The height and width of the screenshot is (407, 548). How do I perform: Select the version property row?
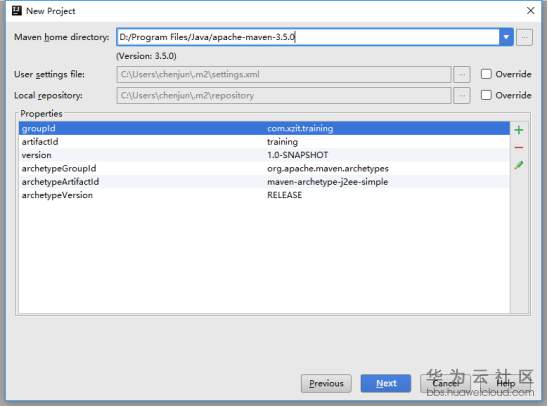tap(264, 155)
